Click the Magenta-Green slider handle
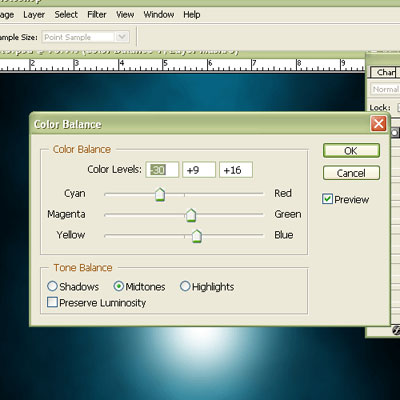Screen dimensions: 400x400 191,215
